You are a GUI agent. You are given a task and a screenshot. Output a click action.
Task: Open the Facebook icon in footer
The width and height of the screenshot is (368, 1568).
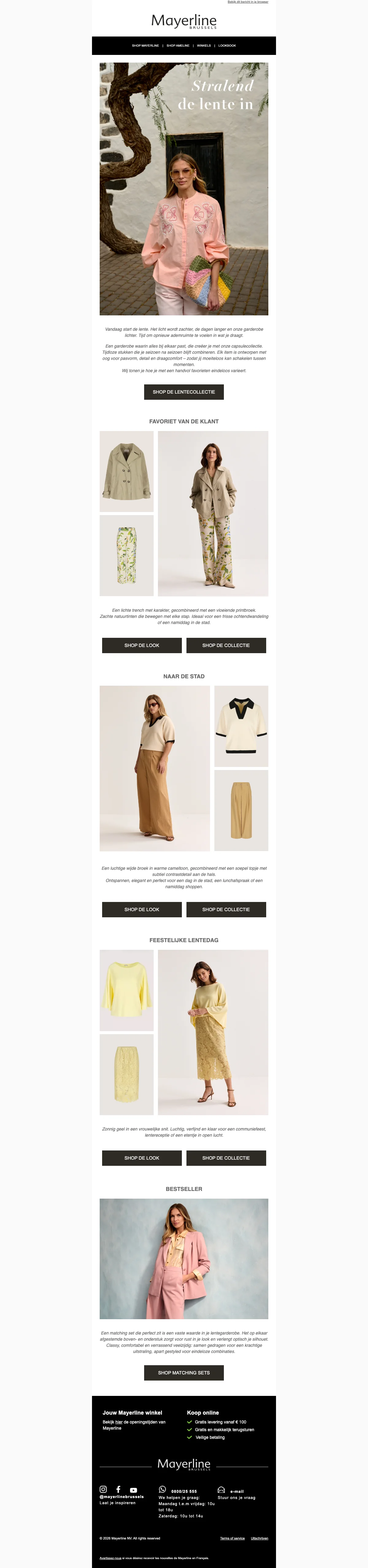[119, 1489]
